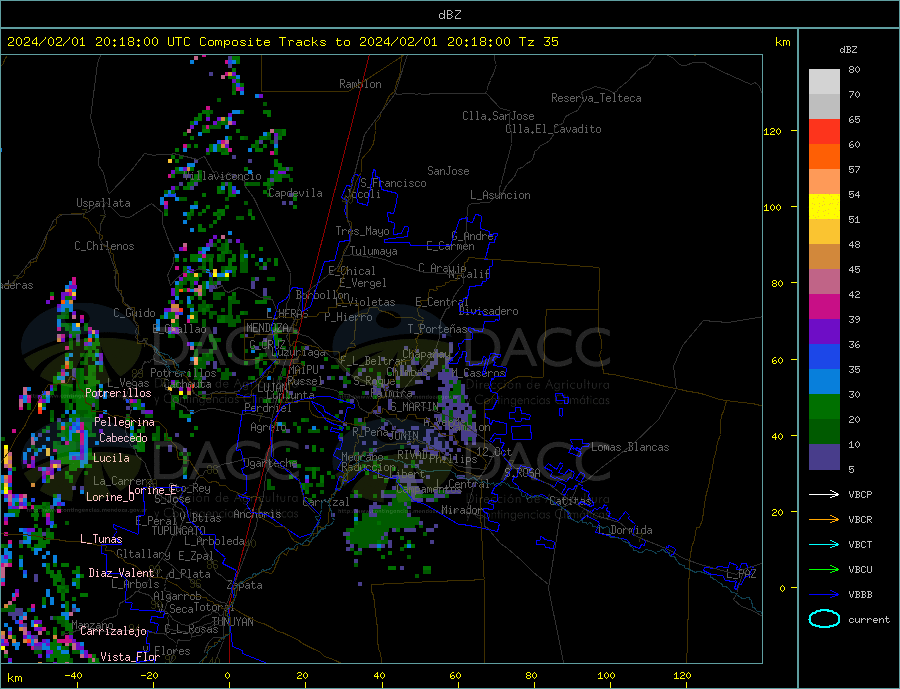Click the Mirador label on map
Screen dimensions: 900x689
tap(462, 510)
